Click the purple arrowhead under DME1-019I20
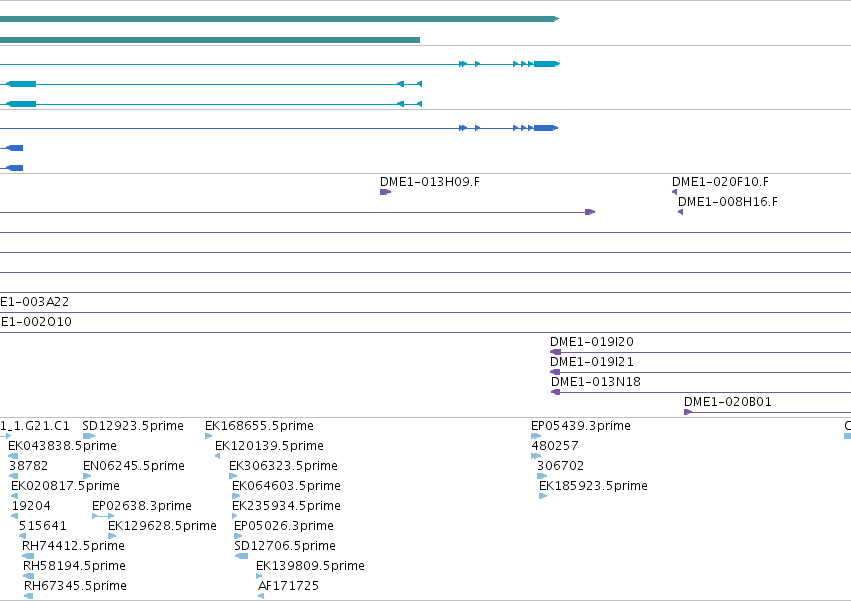The width and height of the screenshot is (851, 601). pos(555,352)
